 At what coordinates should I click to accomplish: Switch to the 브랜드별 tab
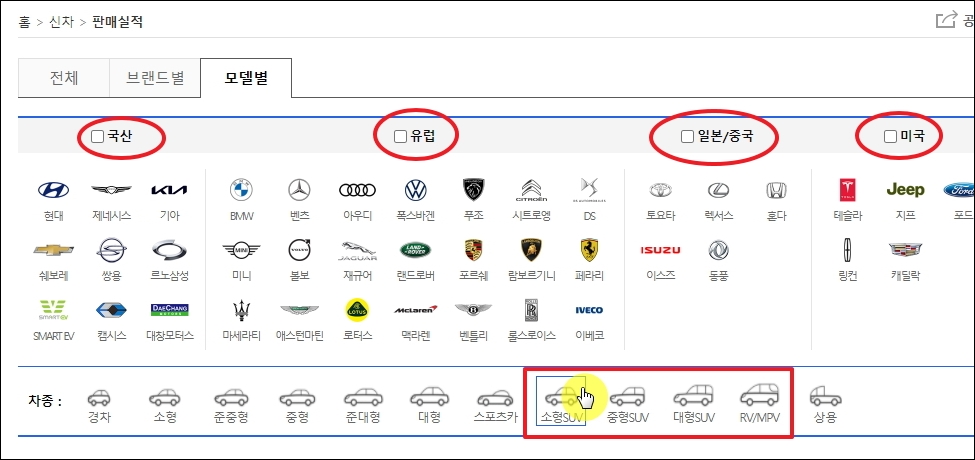[x=155, y=78]
